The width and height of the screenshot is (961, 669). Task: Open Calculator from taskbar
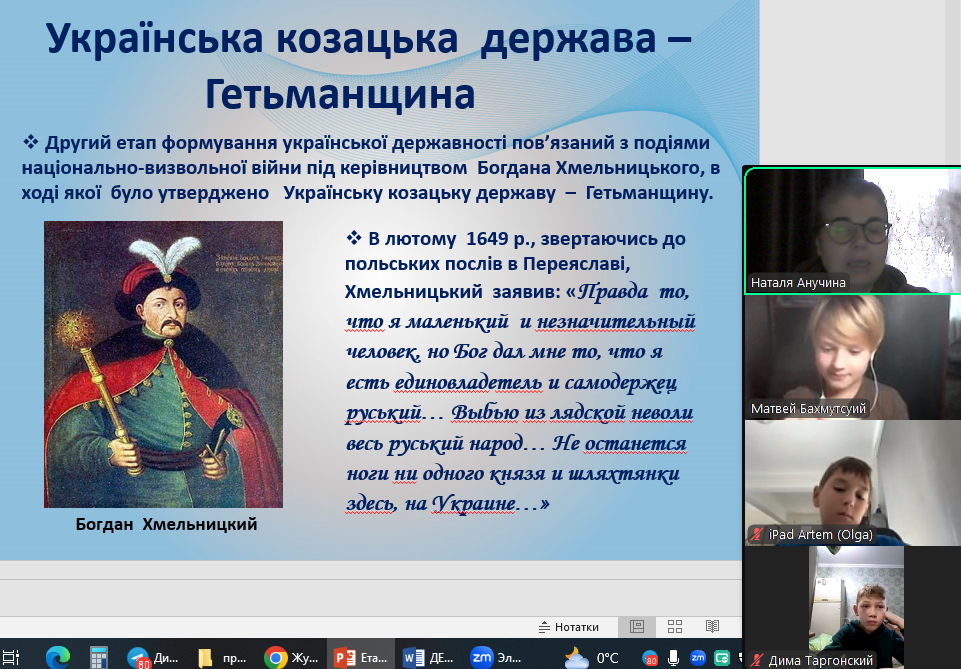99,658
